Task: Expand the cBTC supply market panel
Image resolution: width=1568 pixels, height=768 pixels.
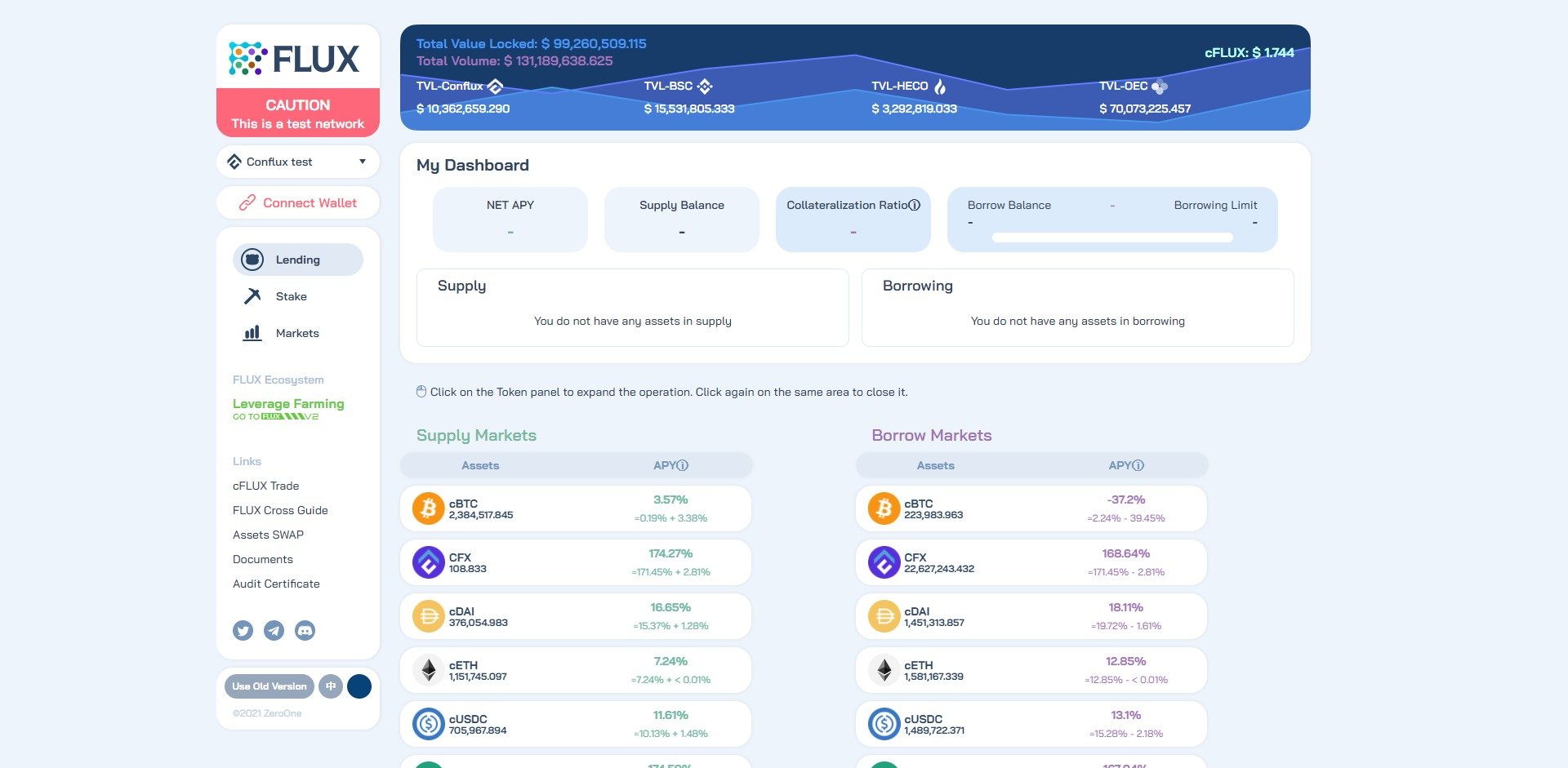Action: coord(576,509)
